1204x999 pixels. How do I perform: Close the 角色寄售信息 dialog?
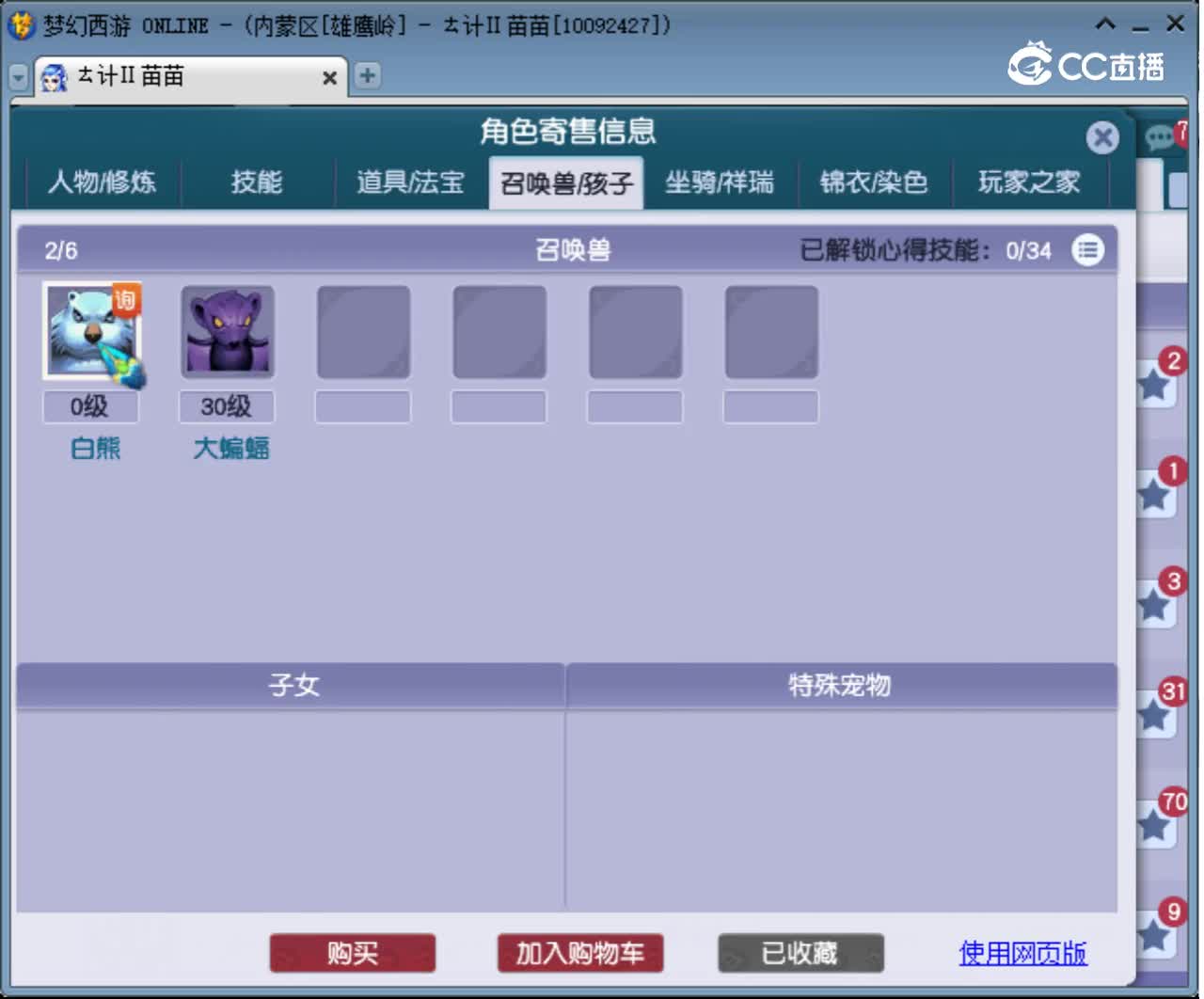coord(1101,137)
